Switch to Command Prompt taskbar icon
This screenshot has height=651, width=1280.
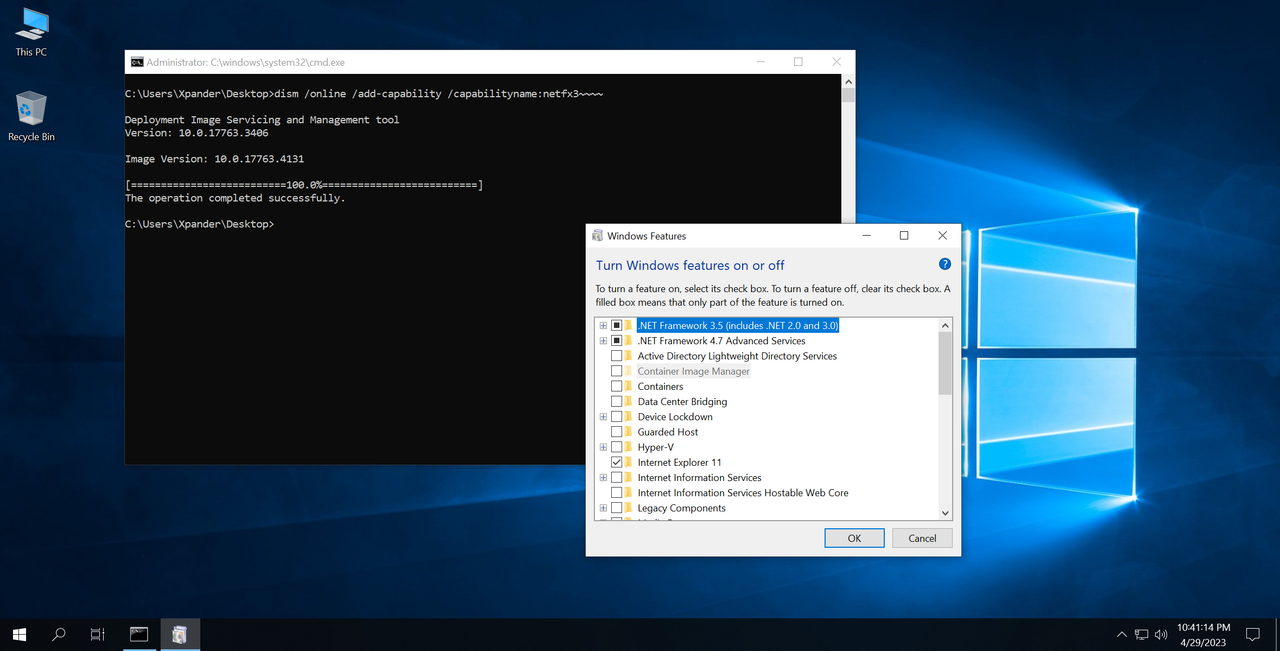click(139, 634)
